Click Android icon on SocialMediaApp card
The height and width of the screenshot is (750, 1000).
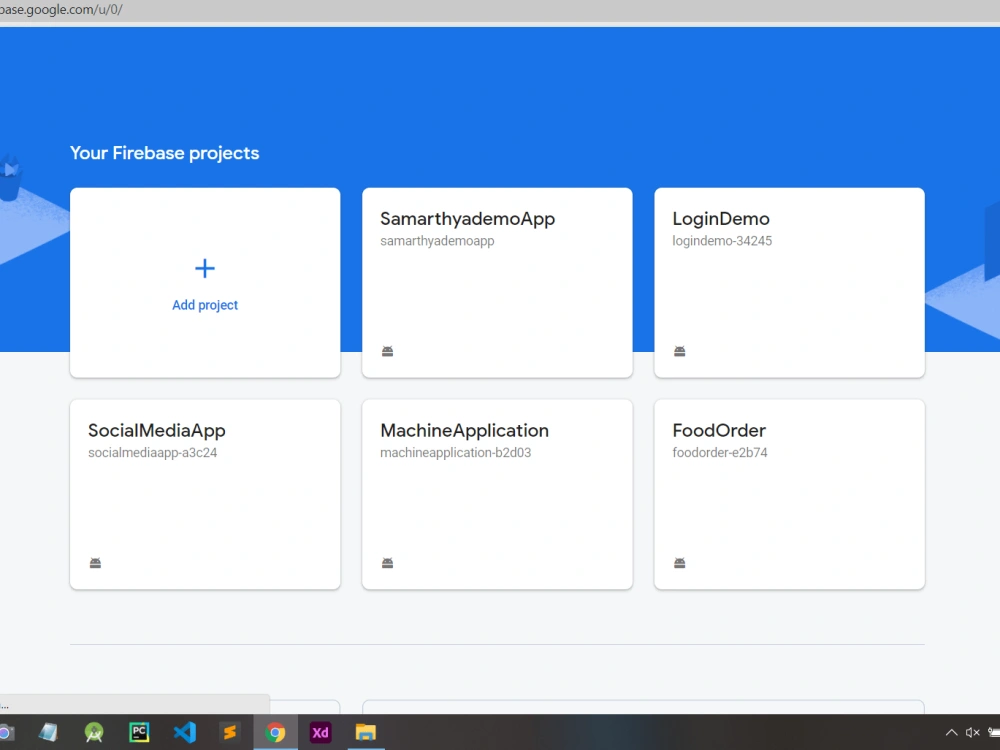(95, 562)
